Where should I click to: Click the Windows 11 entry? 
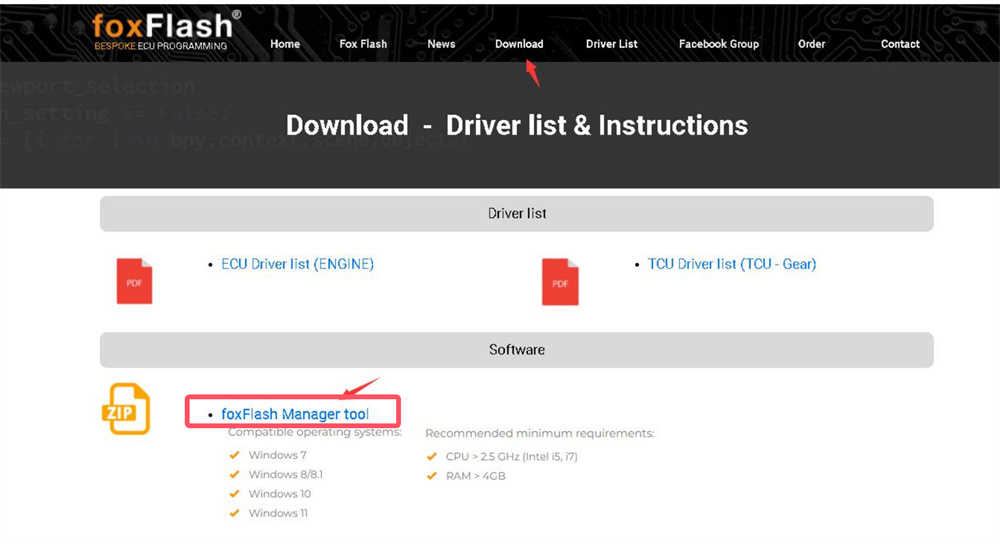click(x=278, y=513)
